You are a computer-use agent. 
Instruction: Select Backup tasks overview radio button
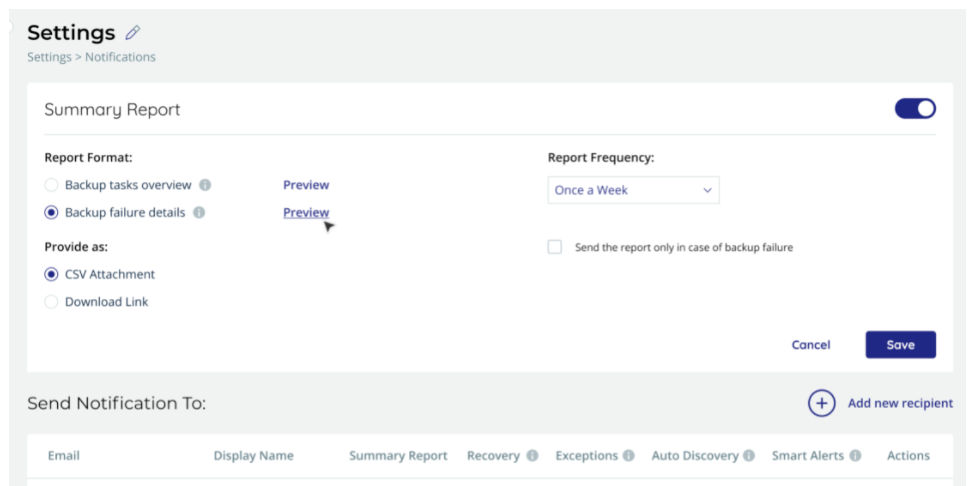(x=51, y=185)
